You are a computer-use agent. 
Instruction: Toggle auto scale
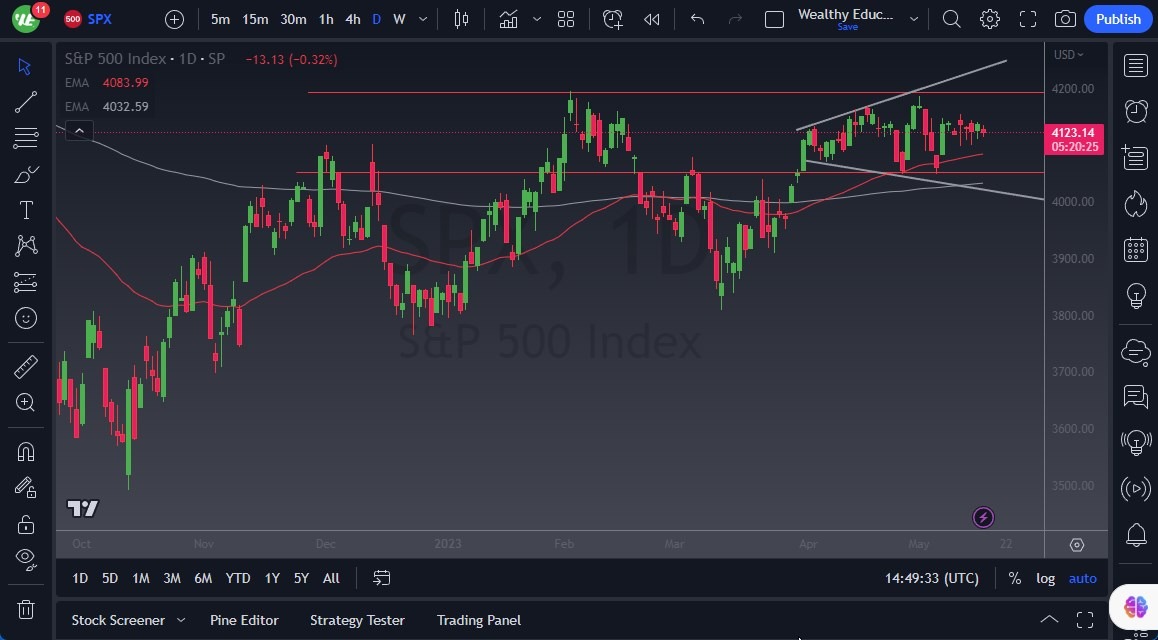(1083, 579)
